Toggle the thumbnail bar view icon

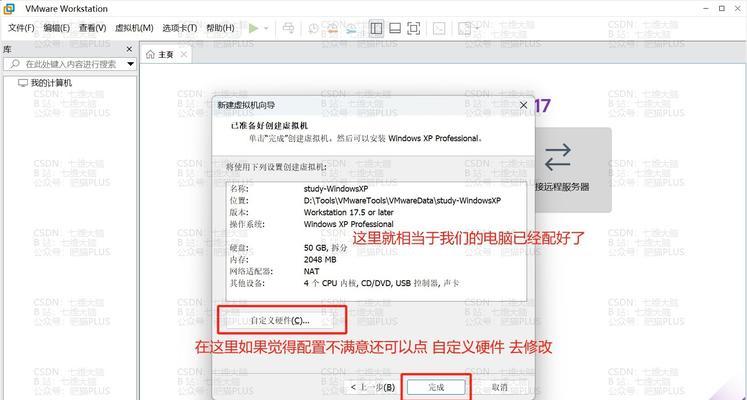395,29
